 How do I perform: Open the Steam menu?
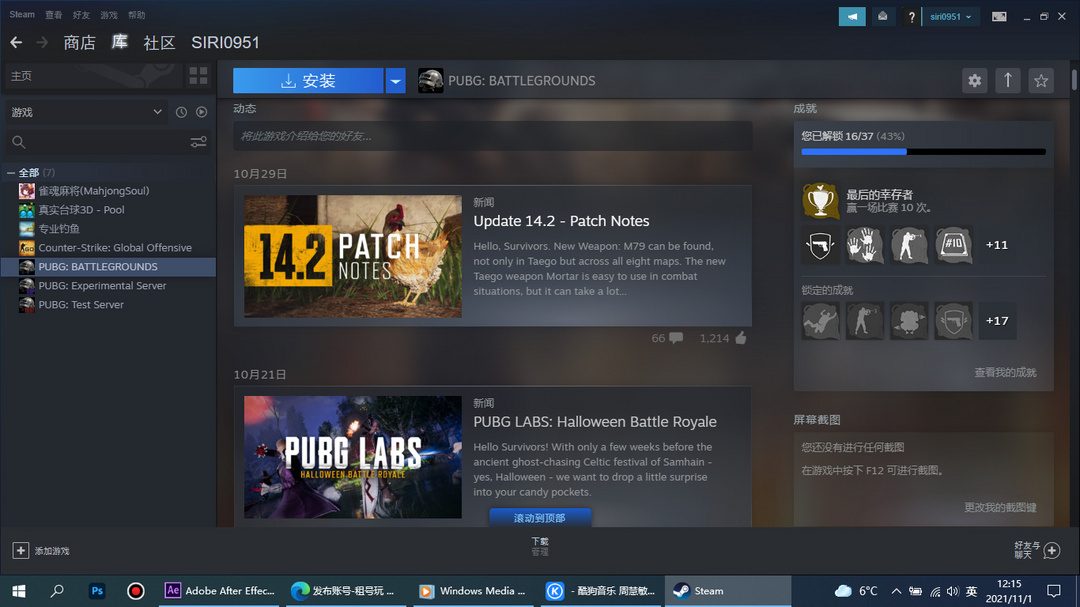(x=21, y=14)
